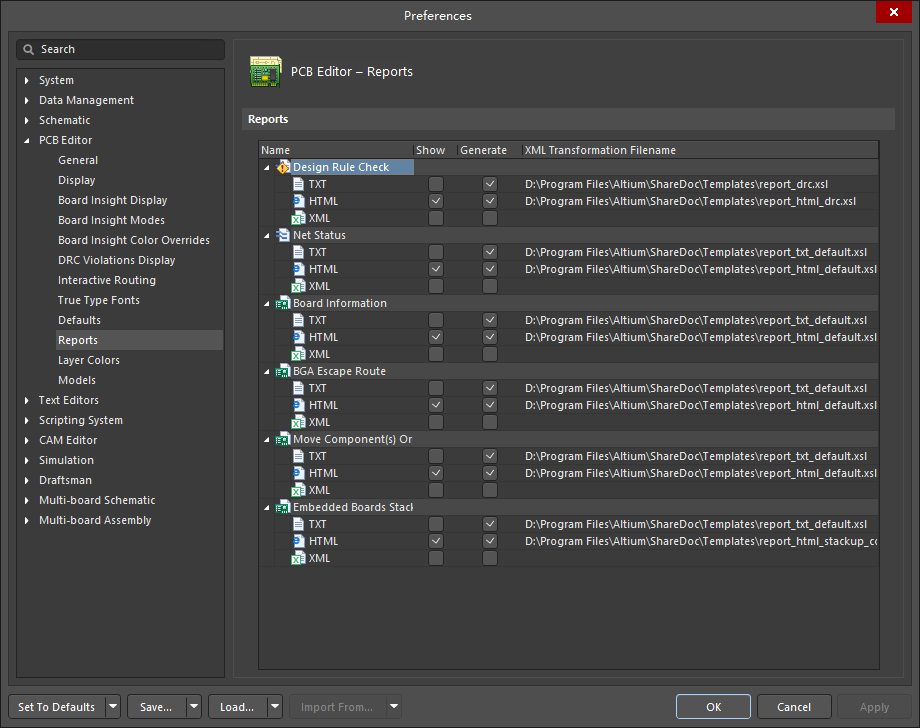920x728 pixels.
Task: Click the search magnifier icon
Action: 28,49
